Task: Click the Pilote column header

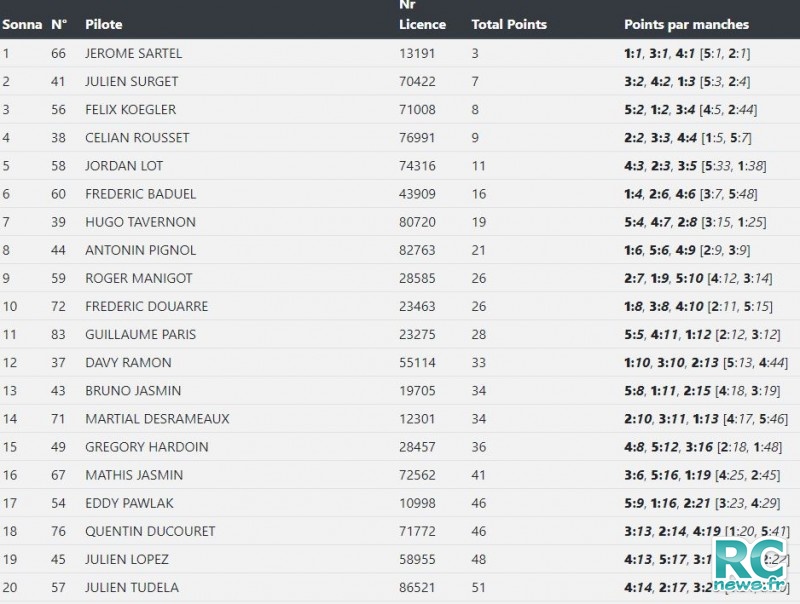Action: [x=104, y=24]
